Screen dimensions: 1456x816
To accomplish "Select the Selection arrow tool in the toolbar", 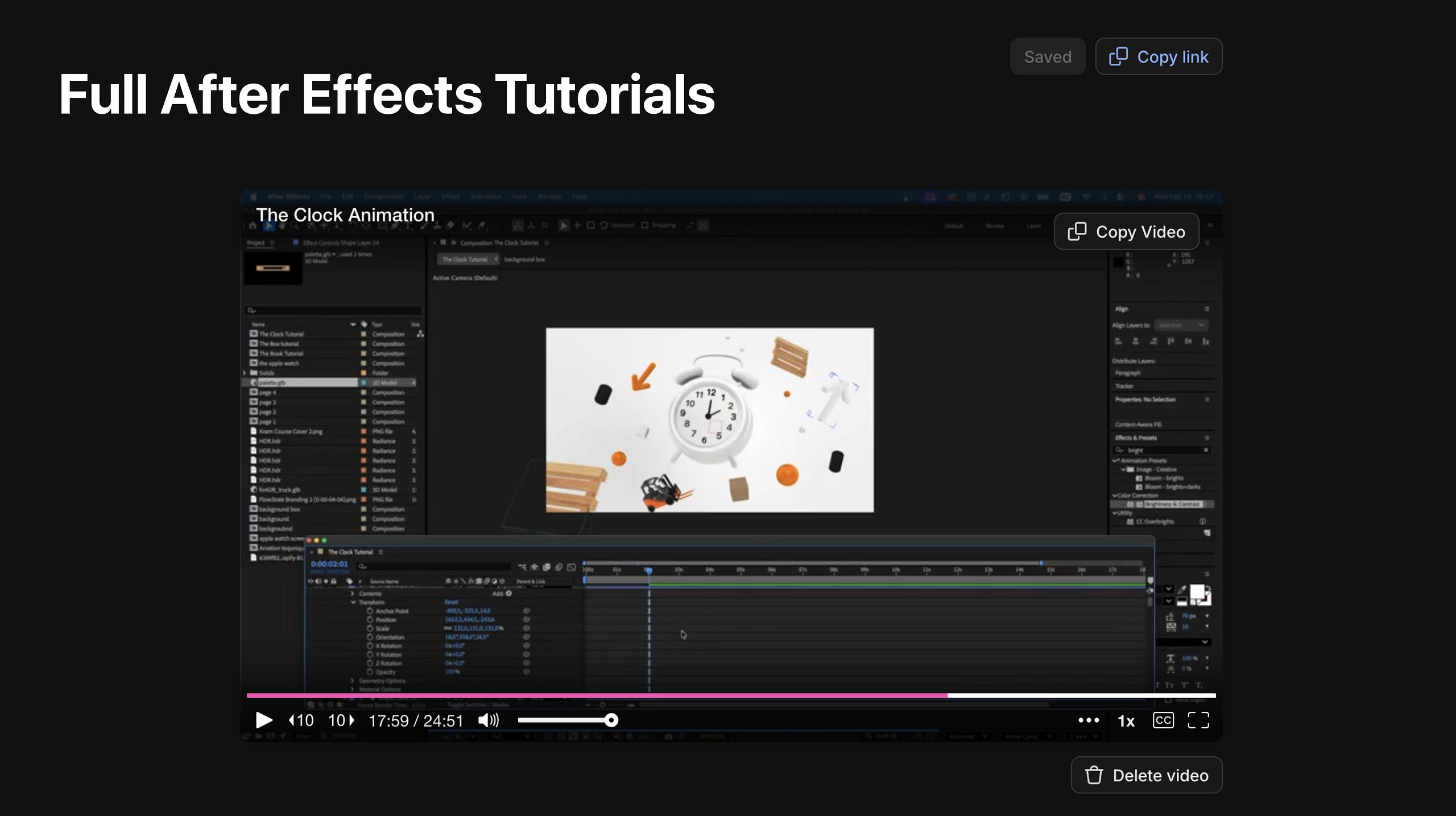I will pyautogui.click(x=268, y=225).
